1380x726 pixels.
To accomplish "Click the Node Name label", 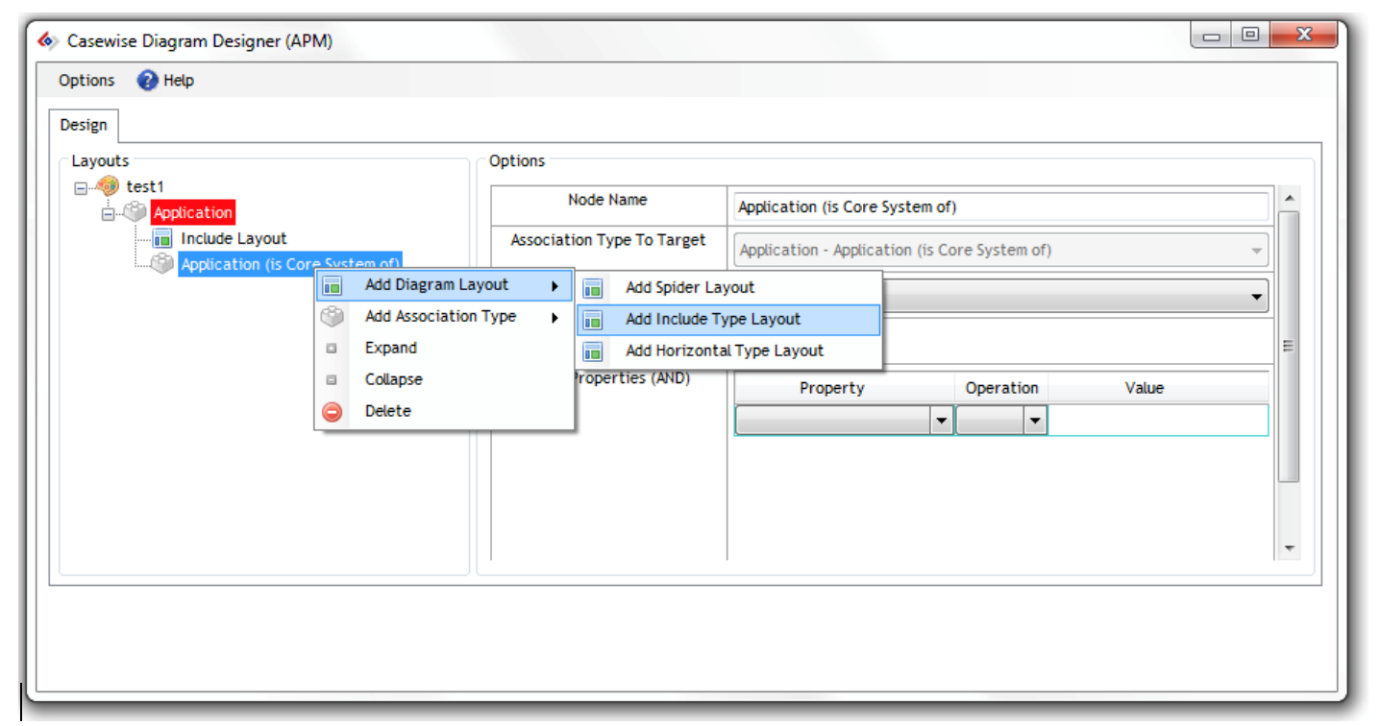I will point(607,200).
